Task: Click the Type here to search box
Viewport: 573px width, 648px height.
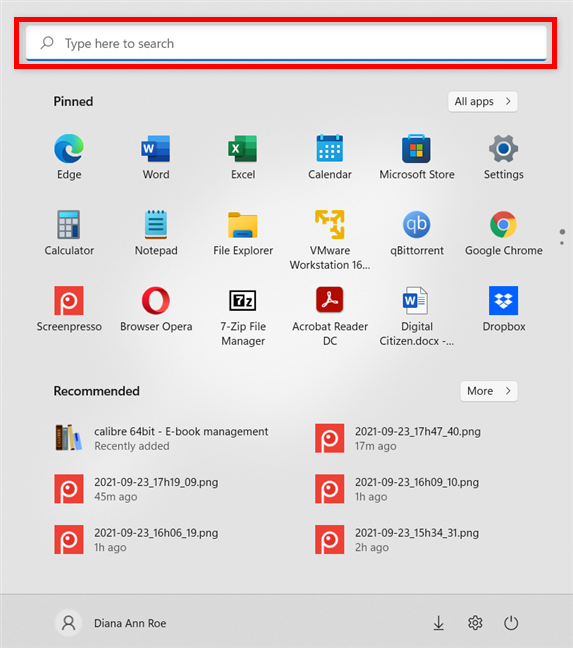Action: (x=286, y=43)
